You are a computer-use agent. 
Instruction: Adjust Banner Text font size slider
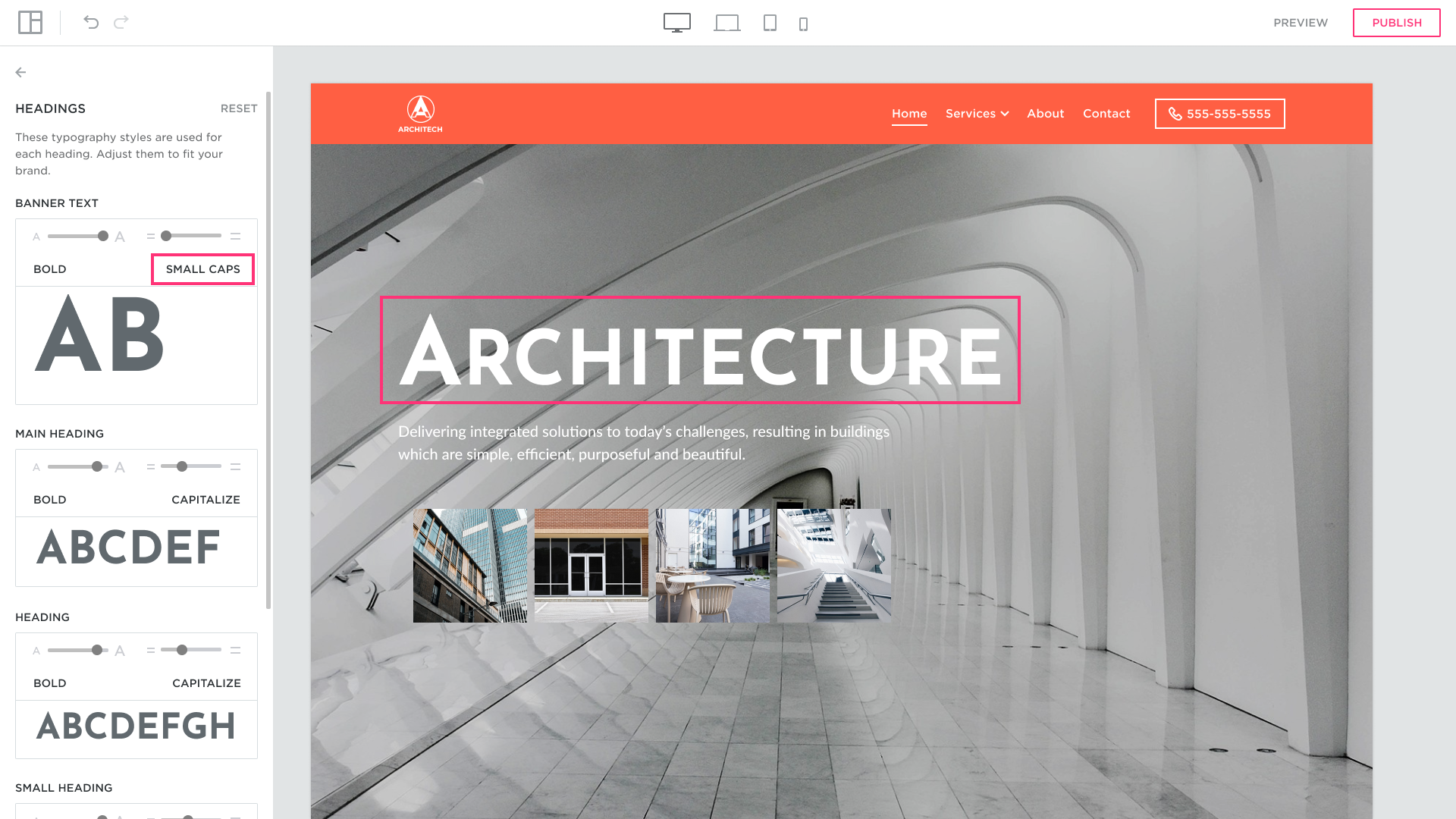click(102, 236)
